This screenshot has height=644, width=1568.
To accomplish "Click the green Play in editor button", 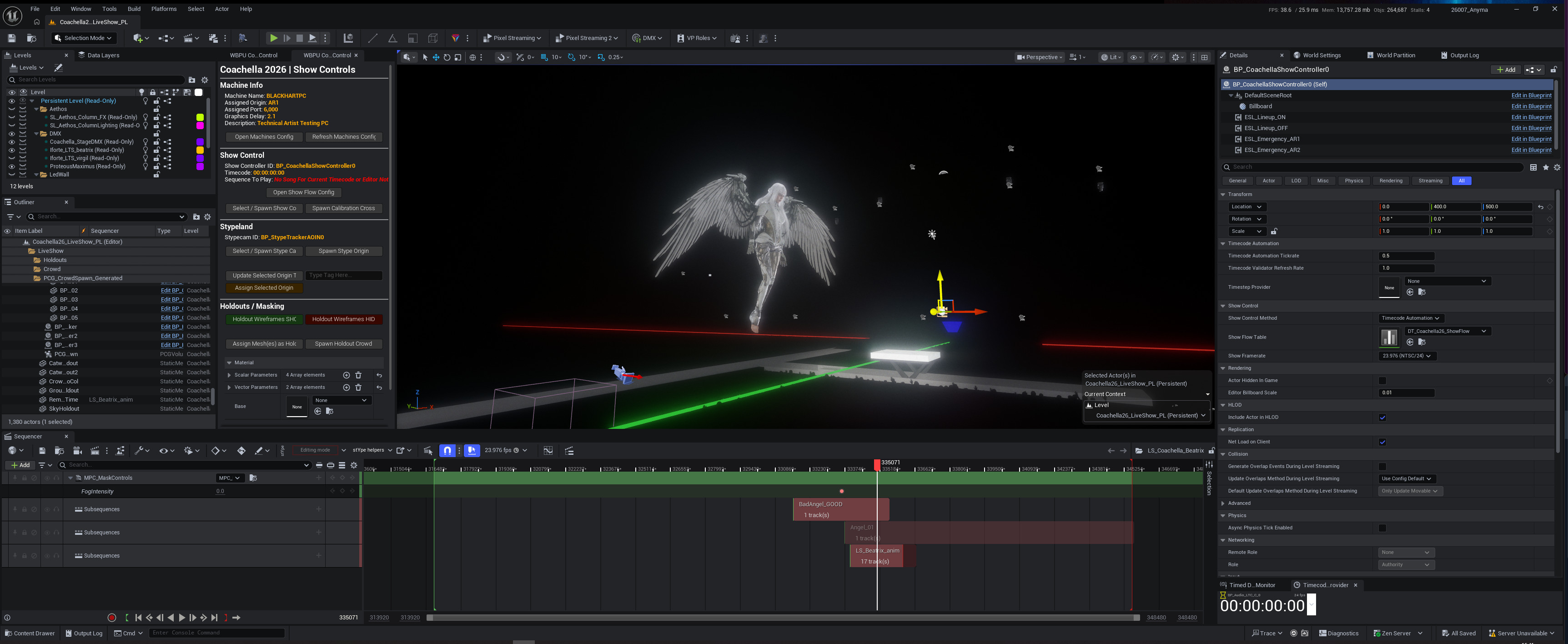I will 273,38.
